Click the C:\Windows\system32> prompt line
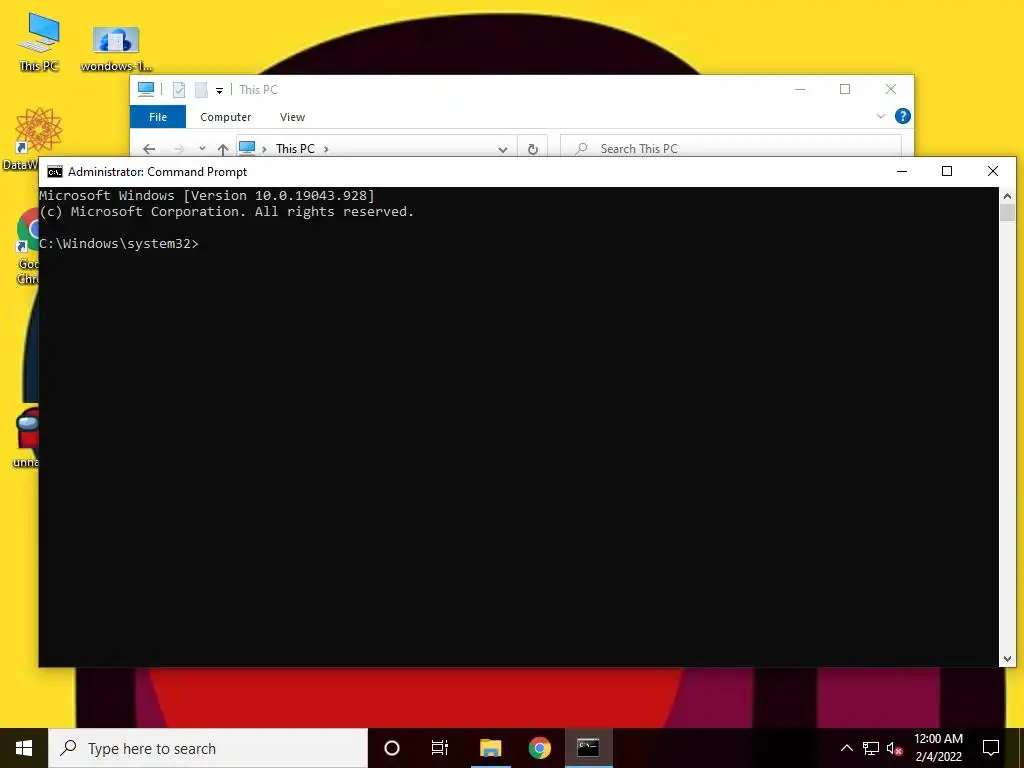Screen dimensions: 1024x768 click(x=119, y=244)
